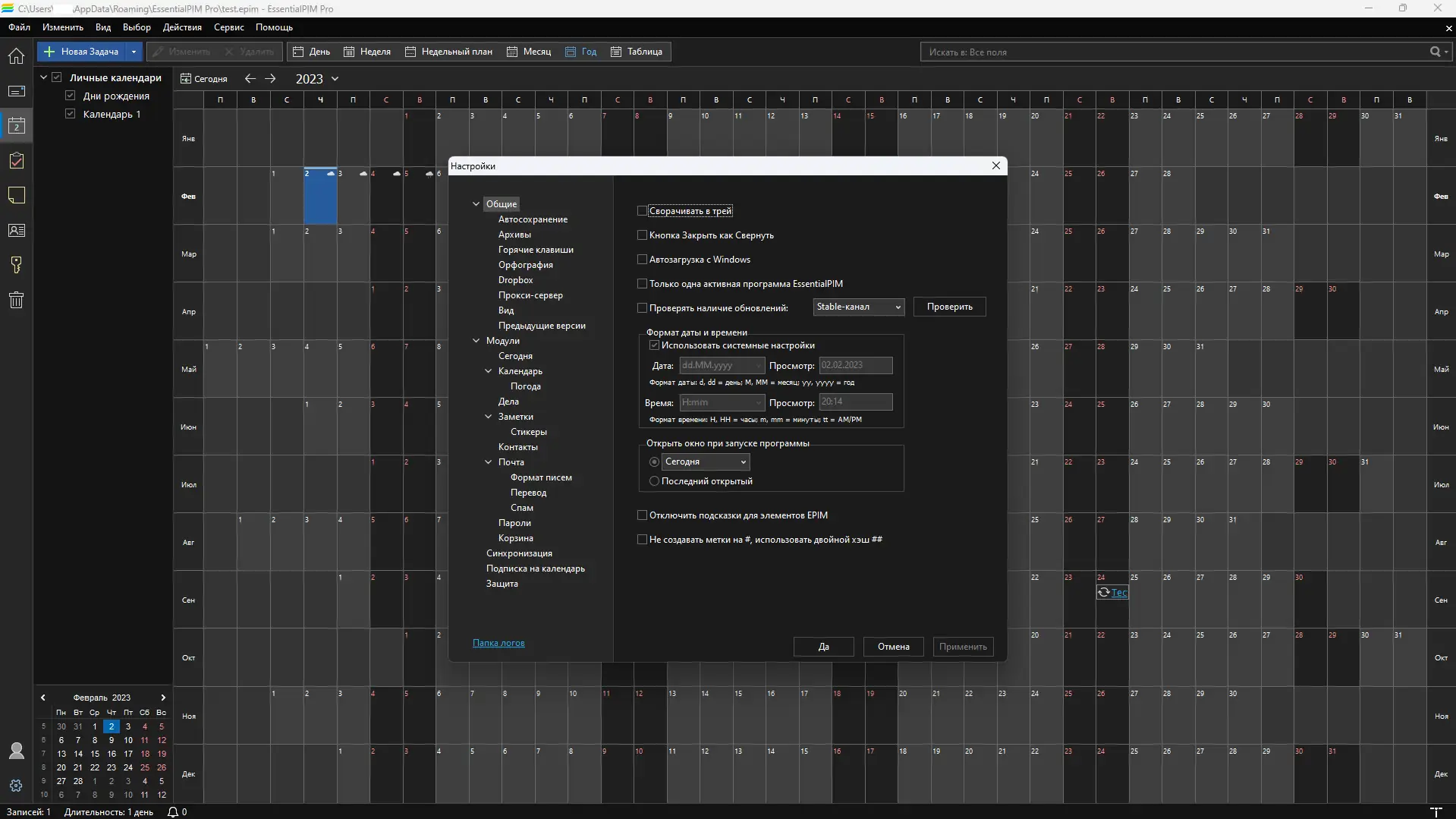Open the Stable-канал update channel dropdown
Viewport: 1456px width, 819px height.
click(x=858, y=307)
